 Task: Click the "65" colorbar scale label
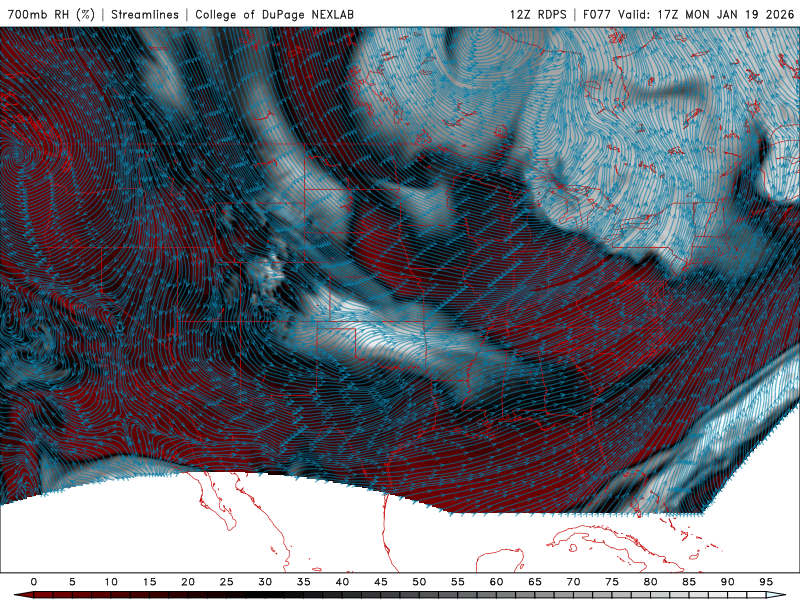[535, 582]
